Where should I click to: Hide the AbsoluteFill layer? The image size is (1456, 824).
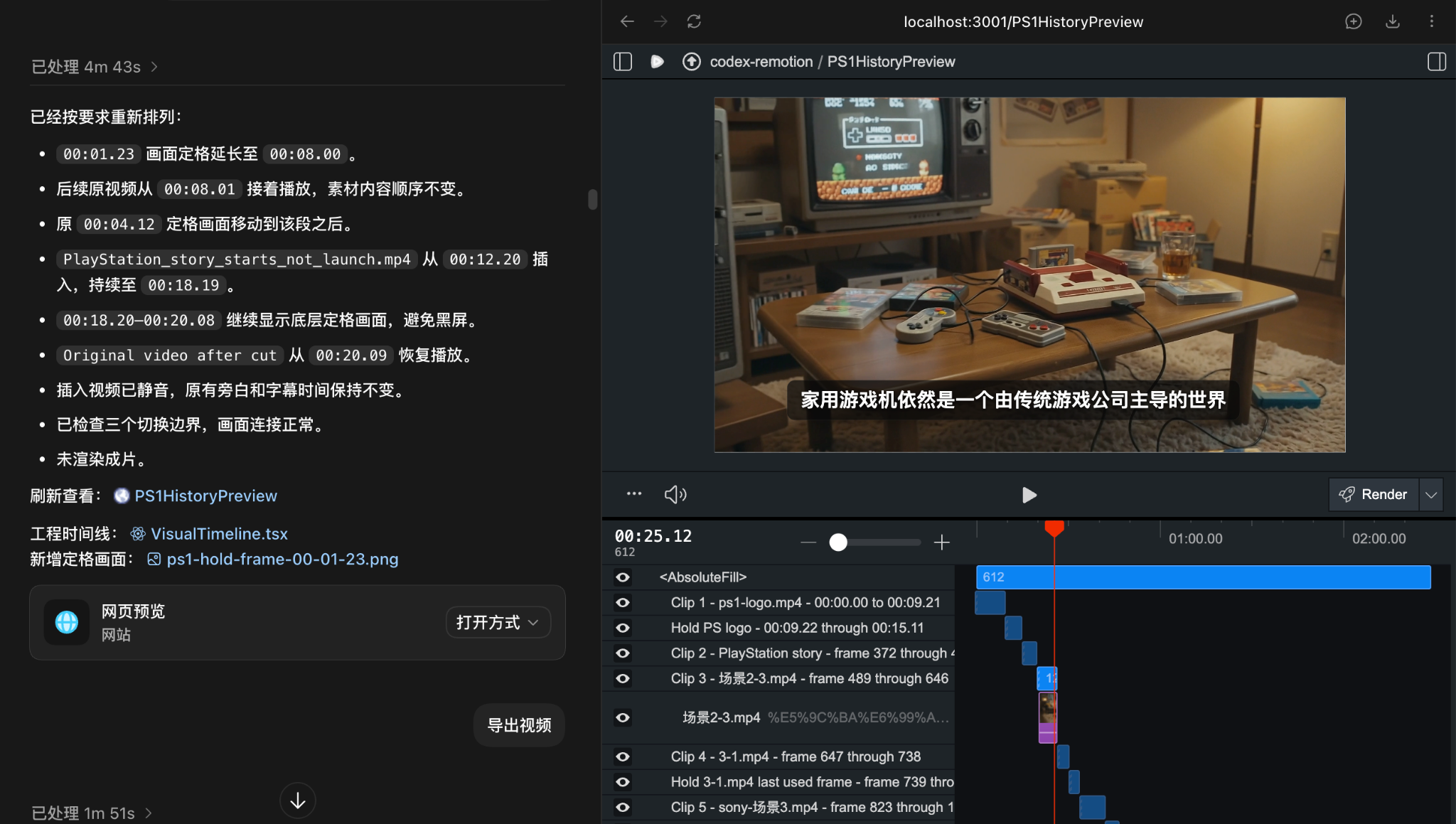623,577
